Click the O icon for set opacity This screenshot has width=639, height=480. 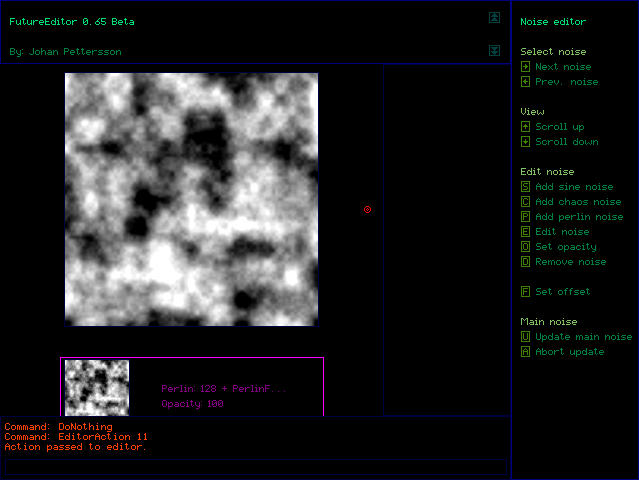525,247
